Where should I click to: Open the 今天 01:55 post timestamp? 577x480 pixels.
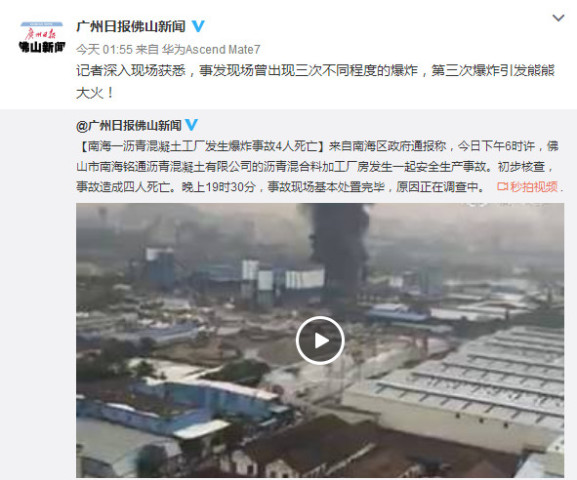coord(104,49)
